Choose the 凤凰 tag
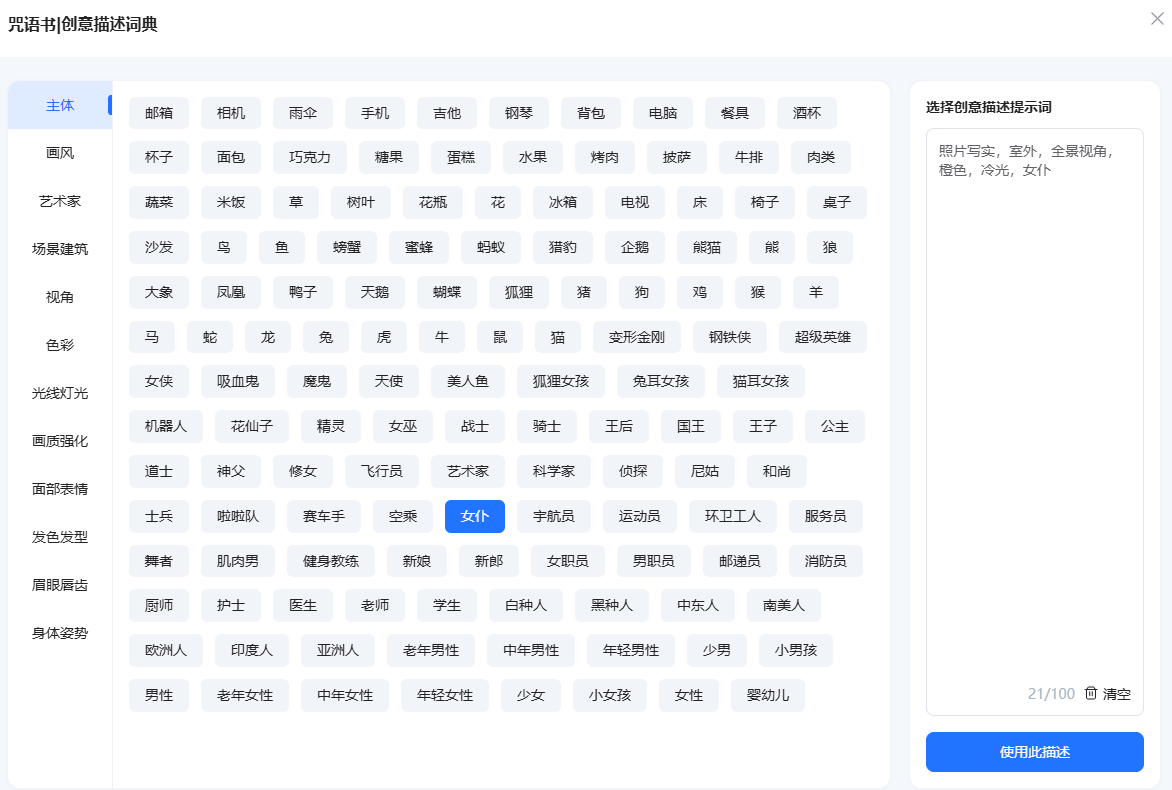This screenshot has height=790, width=1172. tap(231, 292)
